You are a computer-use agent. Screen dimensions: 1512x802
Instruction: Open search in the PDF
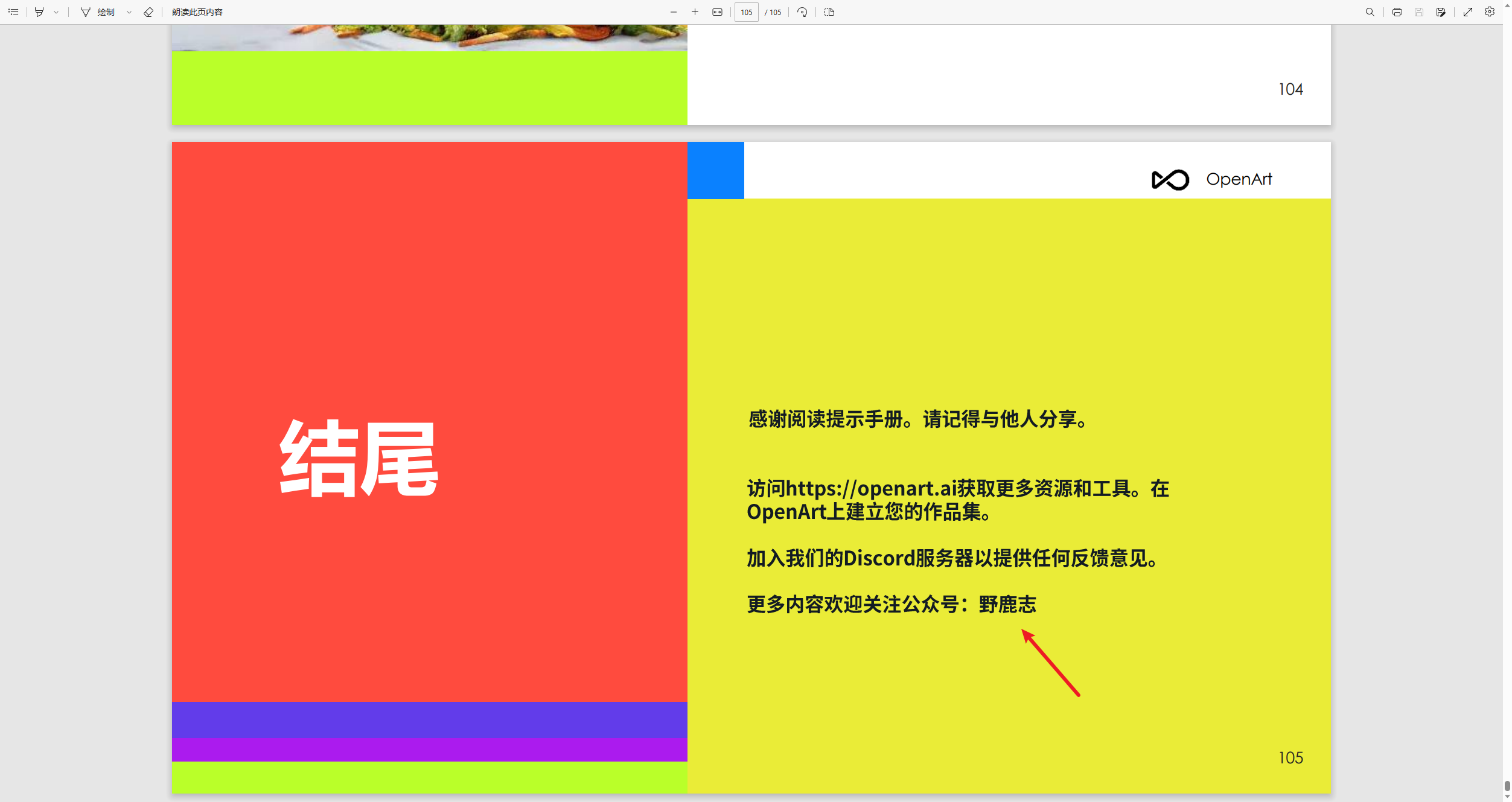[1370, 12]
